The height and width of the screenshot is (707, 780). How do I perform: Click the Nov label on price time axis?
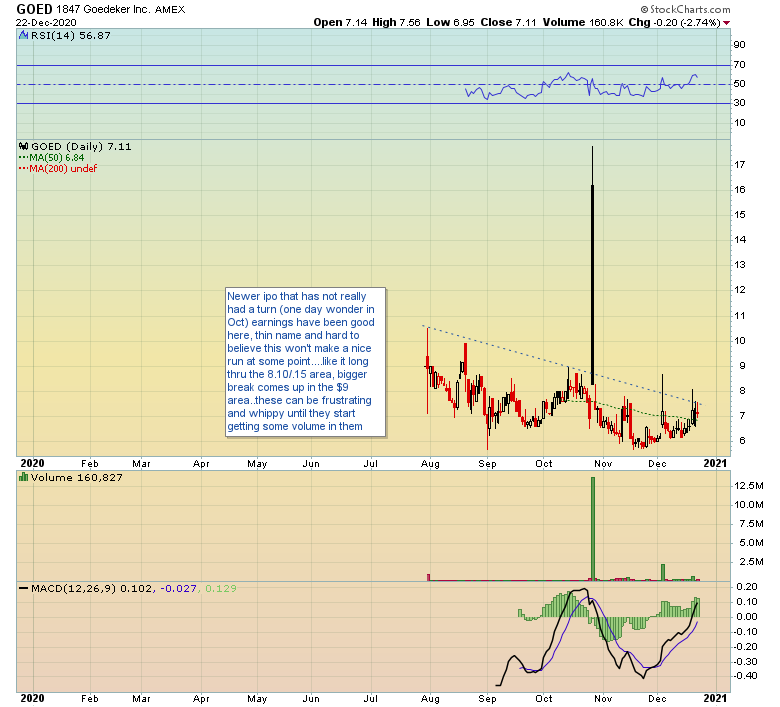click(x=603, y=464)
